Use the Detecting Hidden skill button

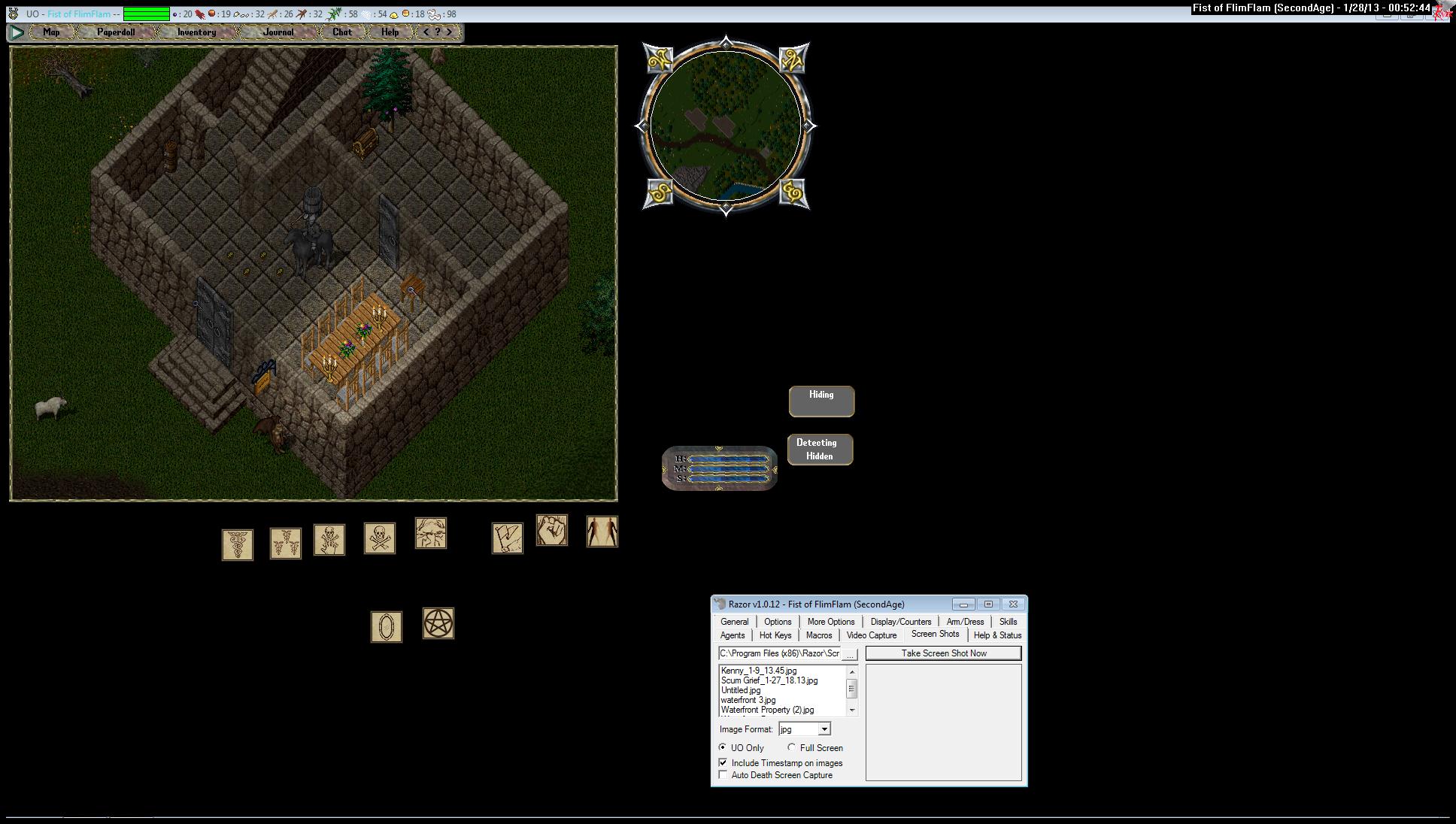coord(819,450)
